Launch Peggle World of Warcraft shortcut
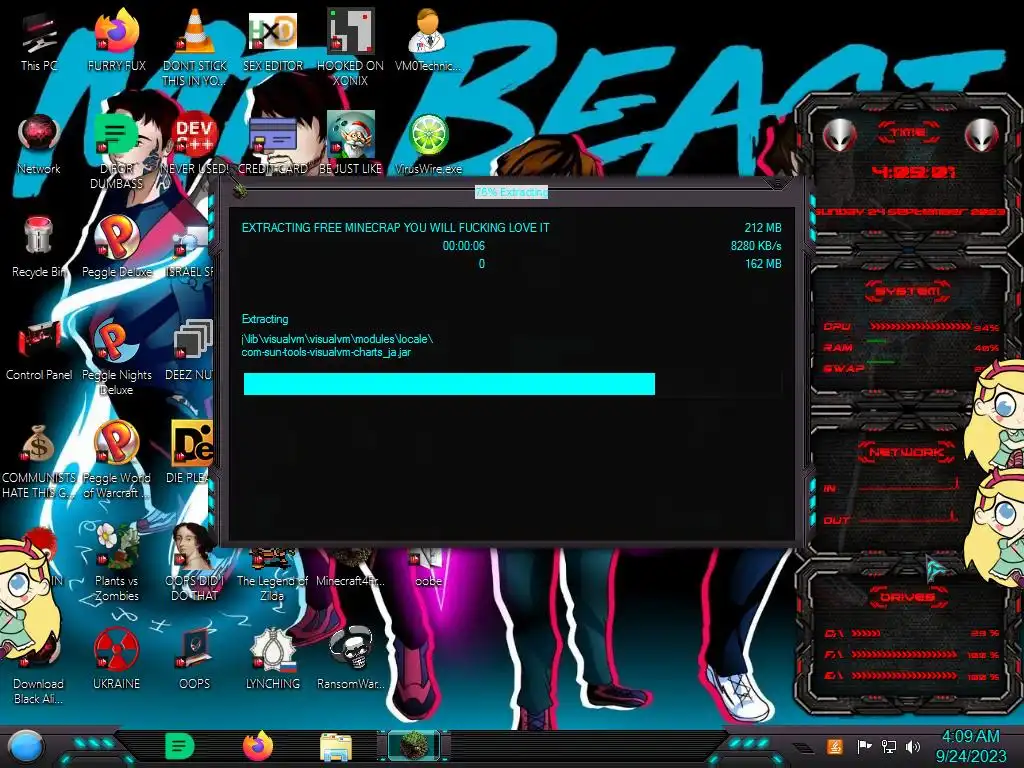Image resolution: width=1024 pixels, height=768 pixels. tap(116, 443)
